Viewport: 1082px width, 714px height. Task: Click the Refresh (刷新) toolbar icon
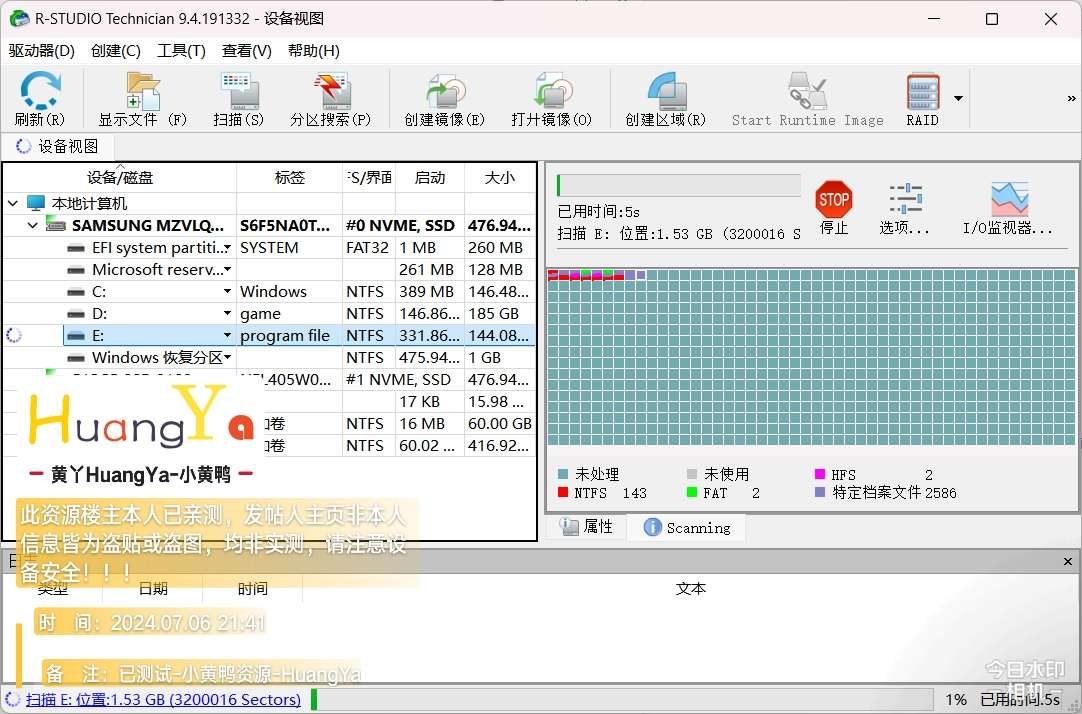[40, 99]
